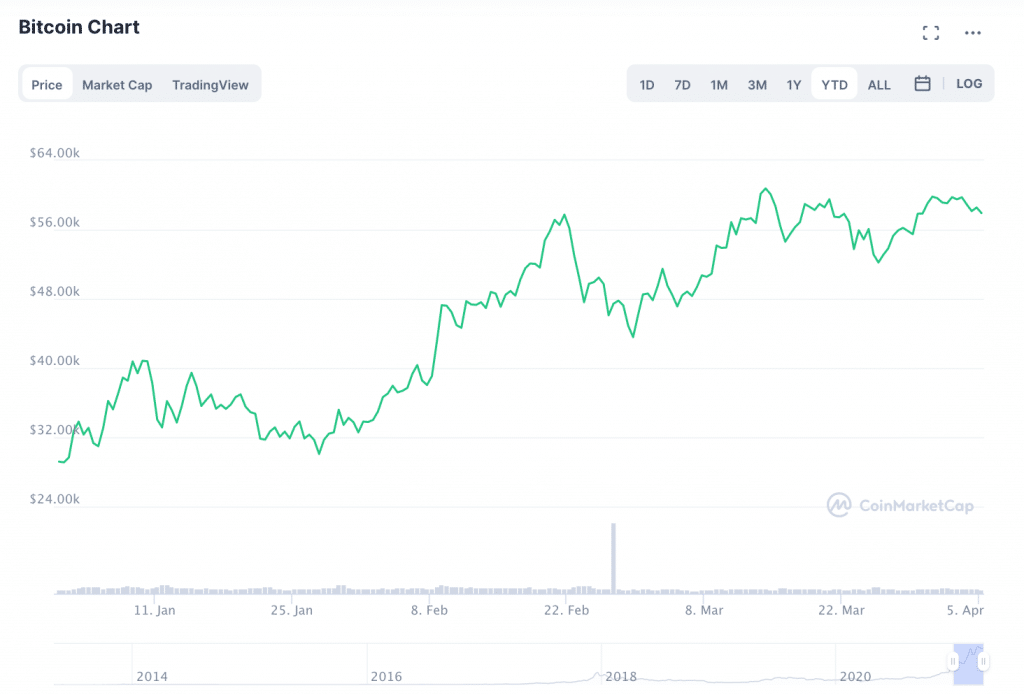1024x695 pixels.
Task: Open the three-dot more options menu
Action: click(973, 33)
